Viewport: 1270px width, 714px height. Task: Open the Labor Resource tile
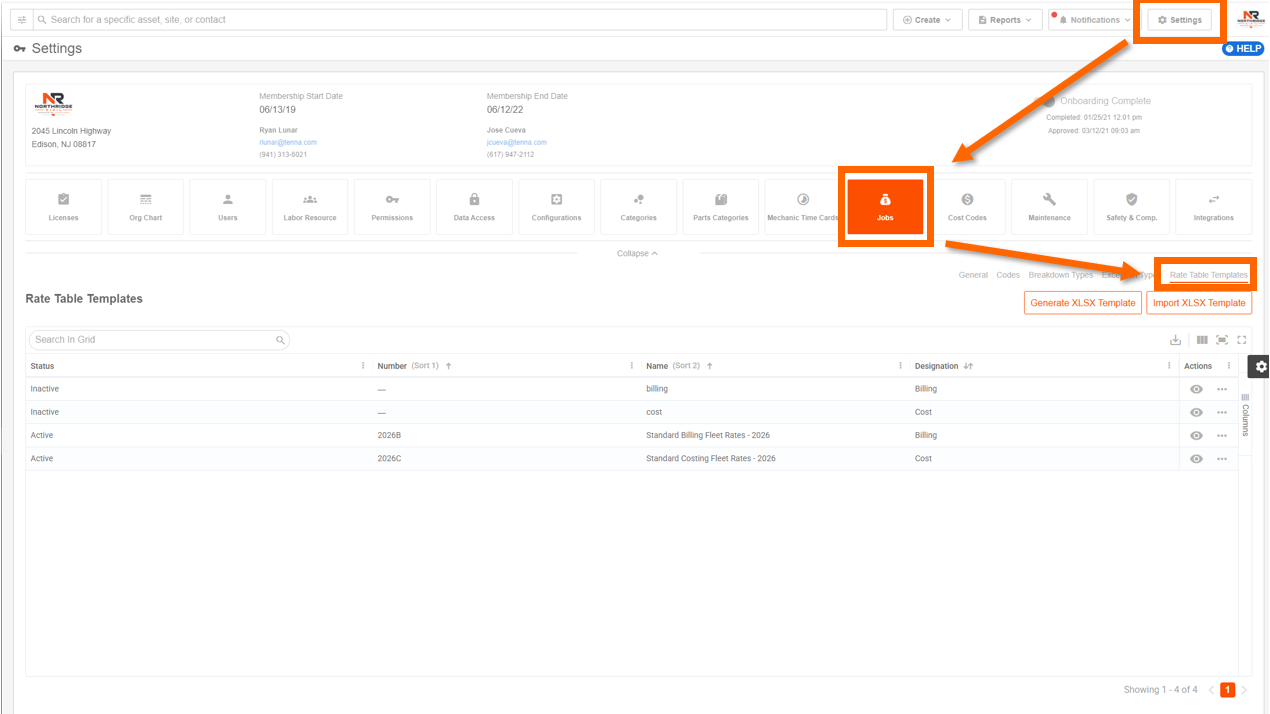point(310,207)
